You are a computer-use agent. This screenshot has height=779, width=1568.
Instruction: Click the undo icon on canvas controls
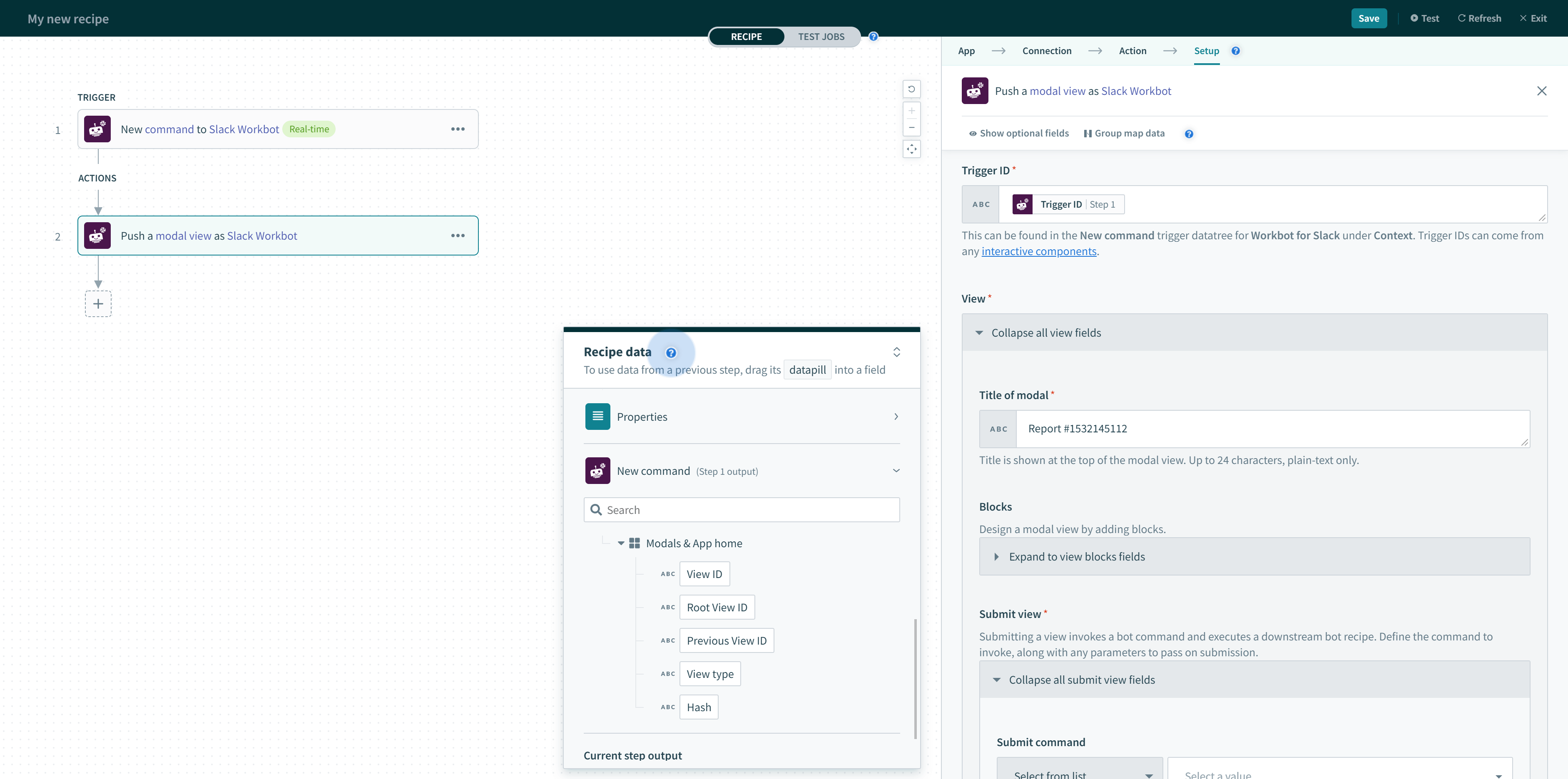click(911, 89)
